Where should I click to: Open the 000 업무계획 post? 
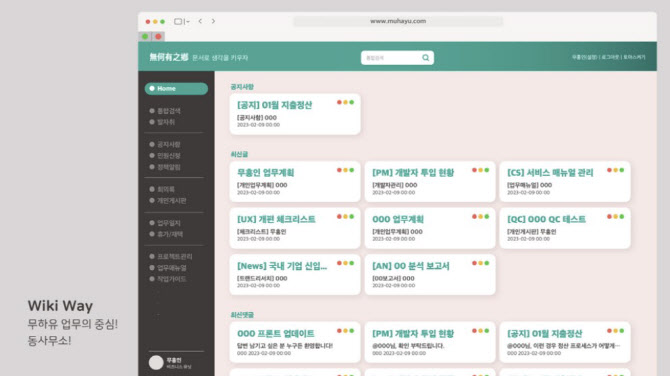[430, 228]
